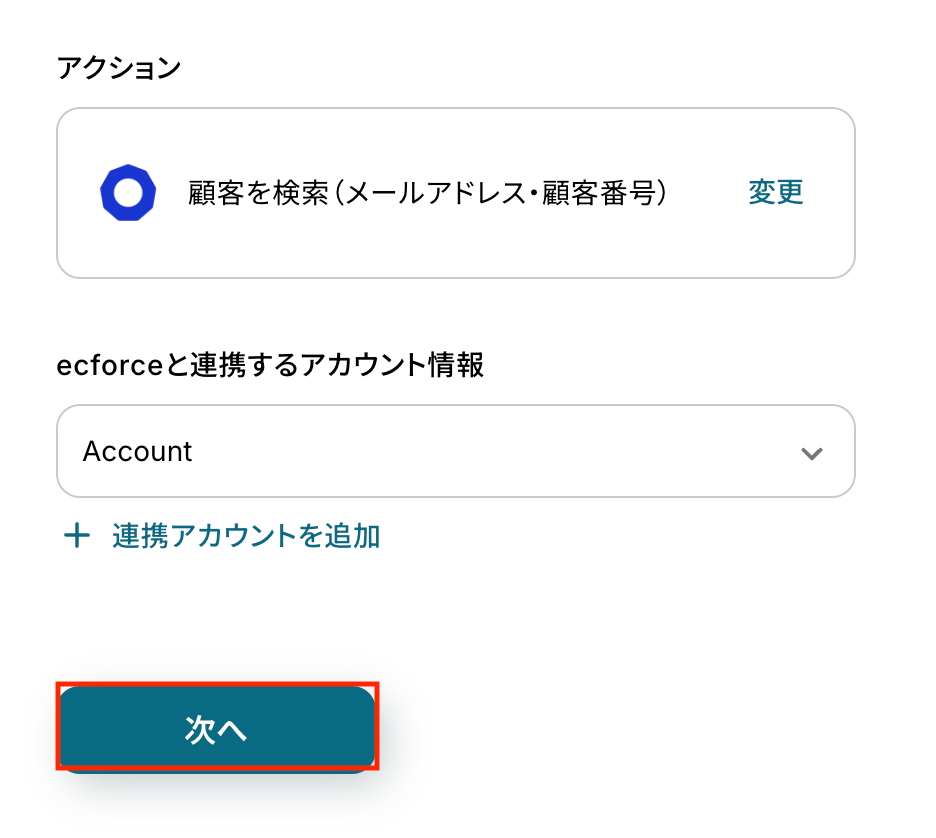
Task: Click the アクション section heading
Action: 119,68
